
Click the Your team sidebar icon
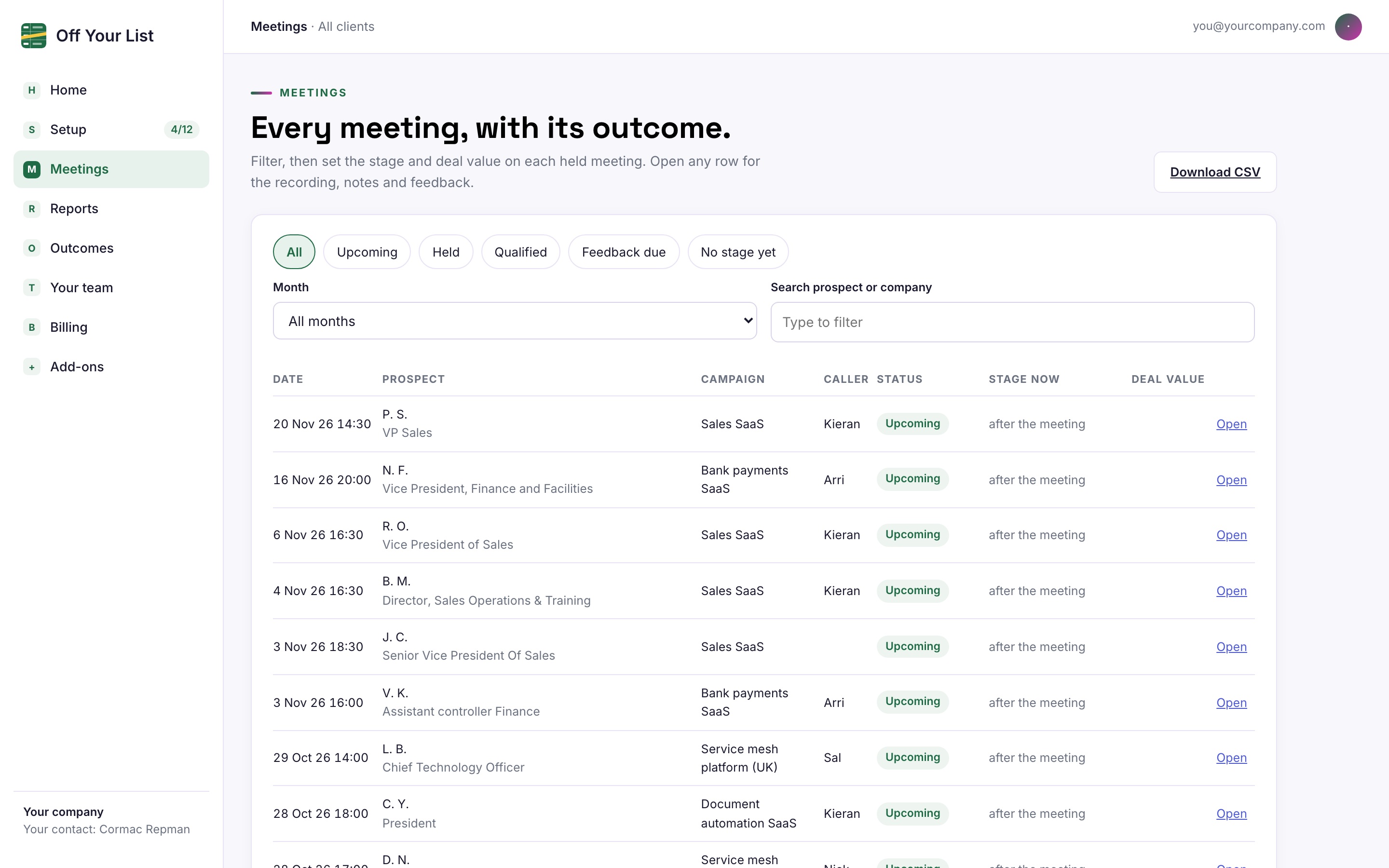(31, 288)
